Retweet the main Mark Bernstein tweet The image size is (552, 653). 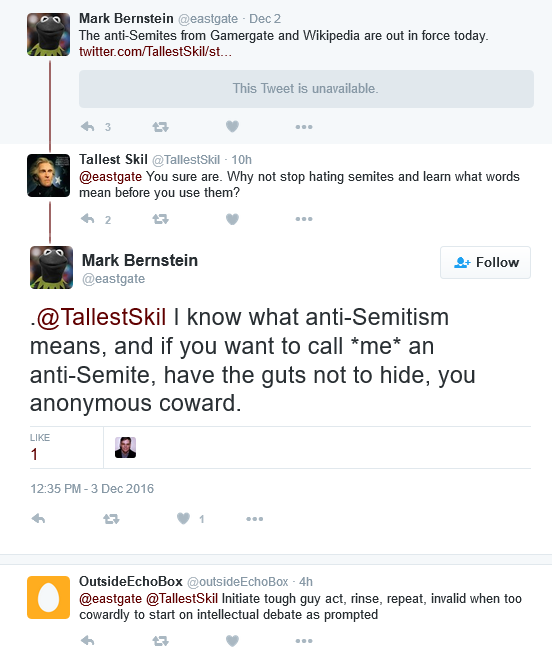[x=111, y=518]
